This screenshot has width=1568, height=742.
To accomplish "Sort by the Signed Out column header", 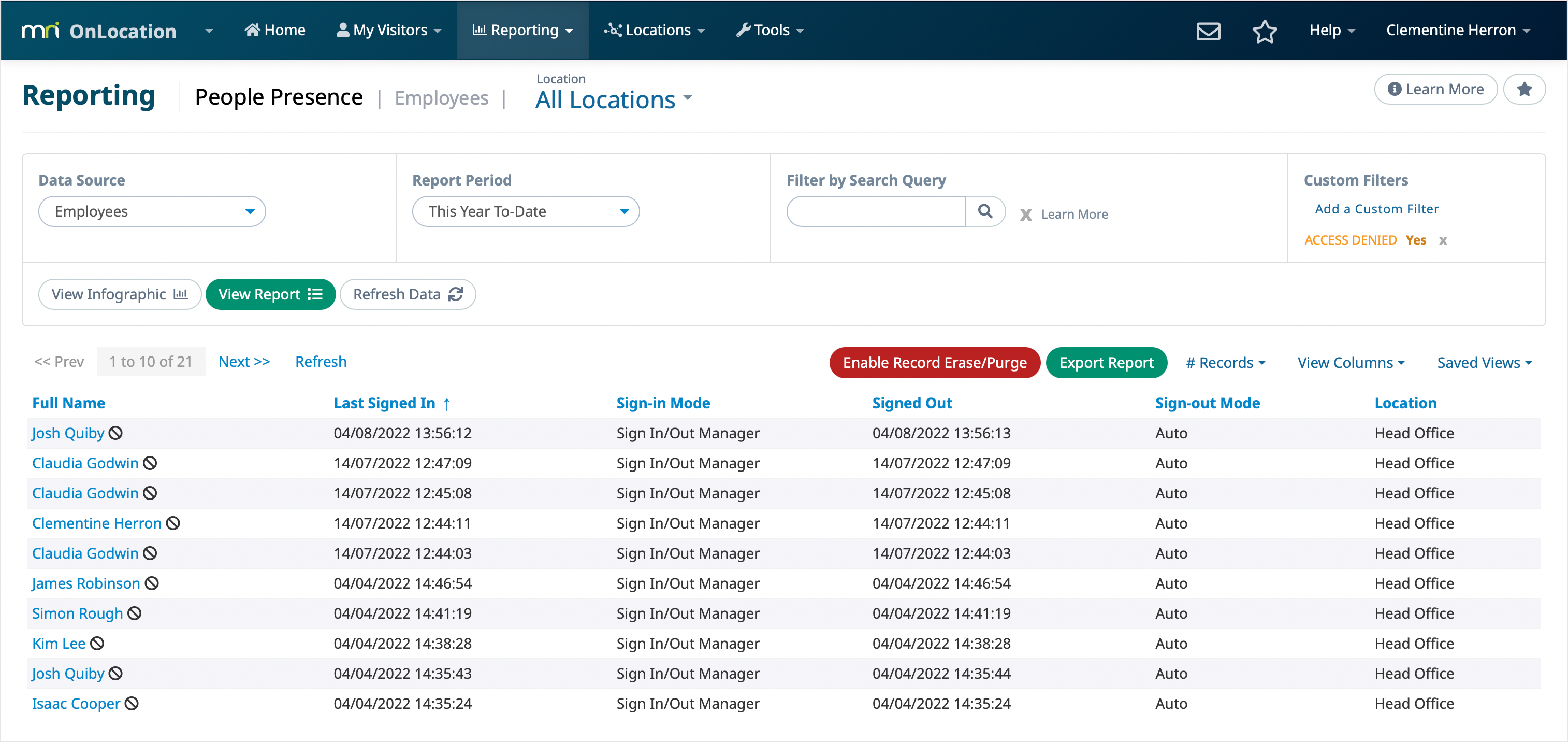I will coord(912,403).
